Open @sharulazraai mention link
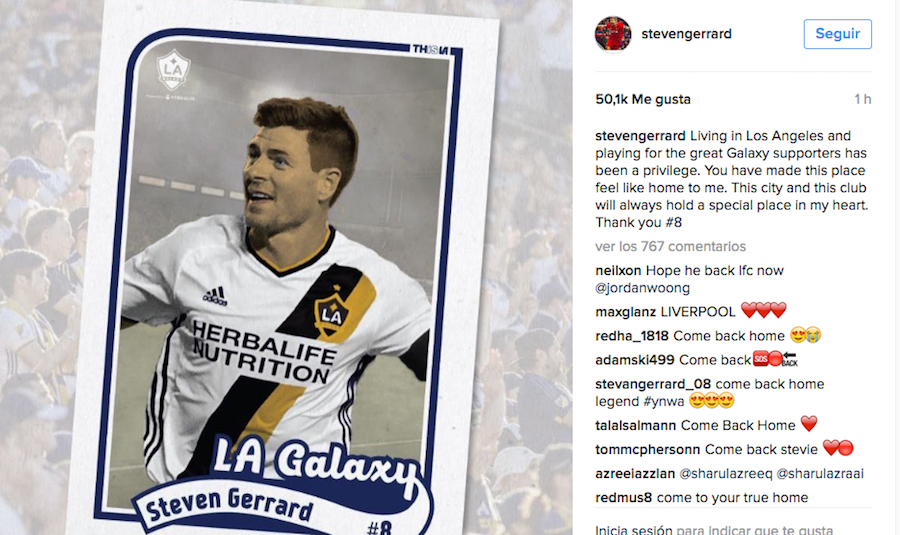 point(820,474)
